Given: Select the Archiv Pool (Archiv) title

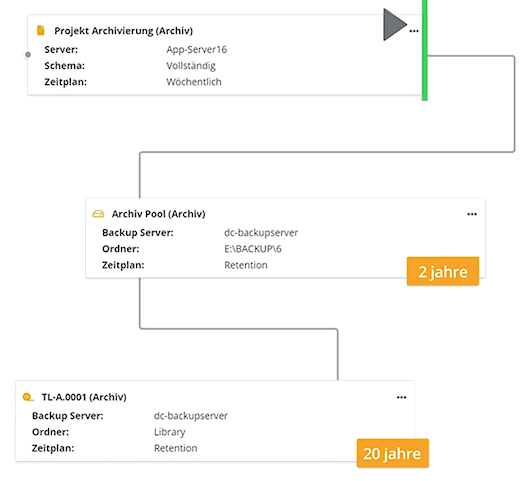Looking at the screenshot, I should point(159,214).
